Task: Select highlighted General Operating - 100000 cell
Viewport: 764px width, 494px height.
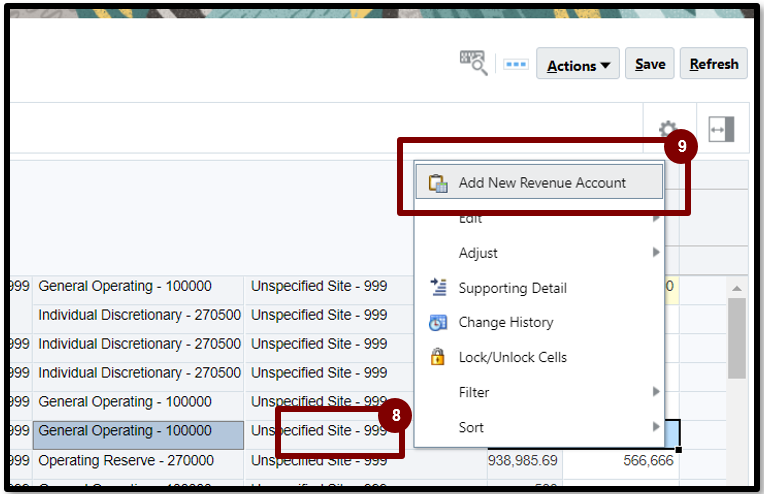Action: point(138,435)
